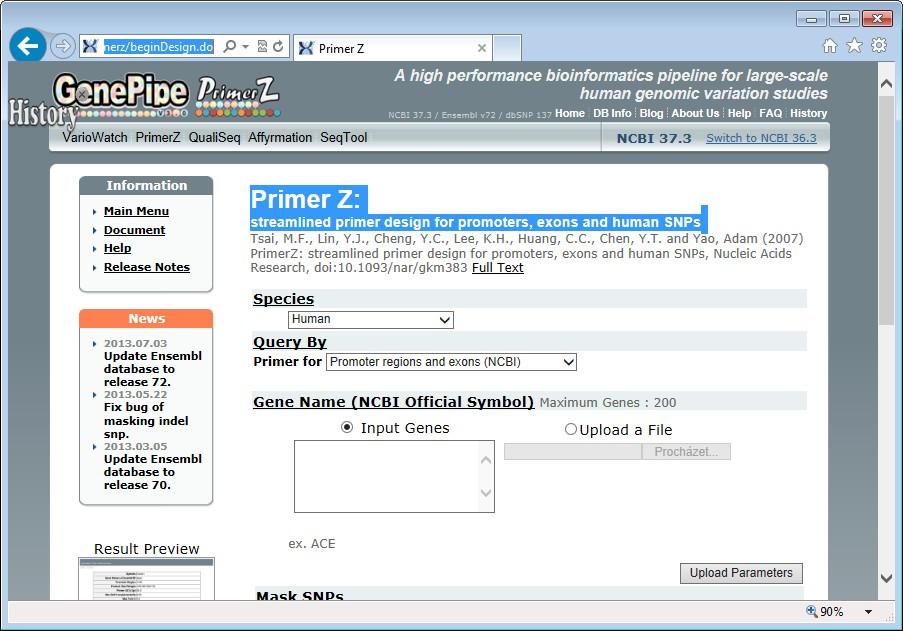
Task: Minimize the browser window
Action: (x=811, y=18)
